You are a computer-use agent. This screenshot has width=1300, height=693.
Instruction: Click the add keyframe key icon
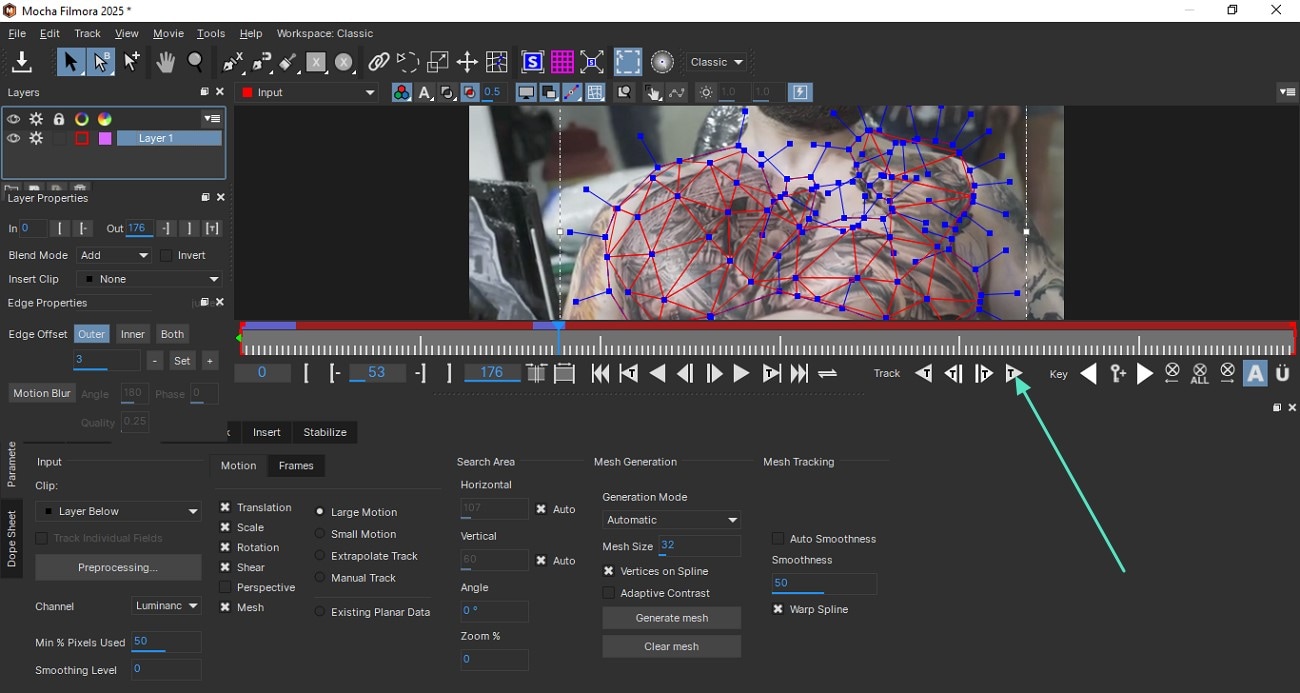(x=1118, y=374)
